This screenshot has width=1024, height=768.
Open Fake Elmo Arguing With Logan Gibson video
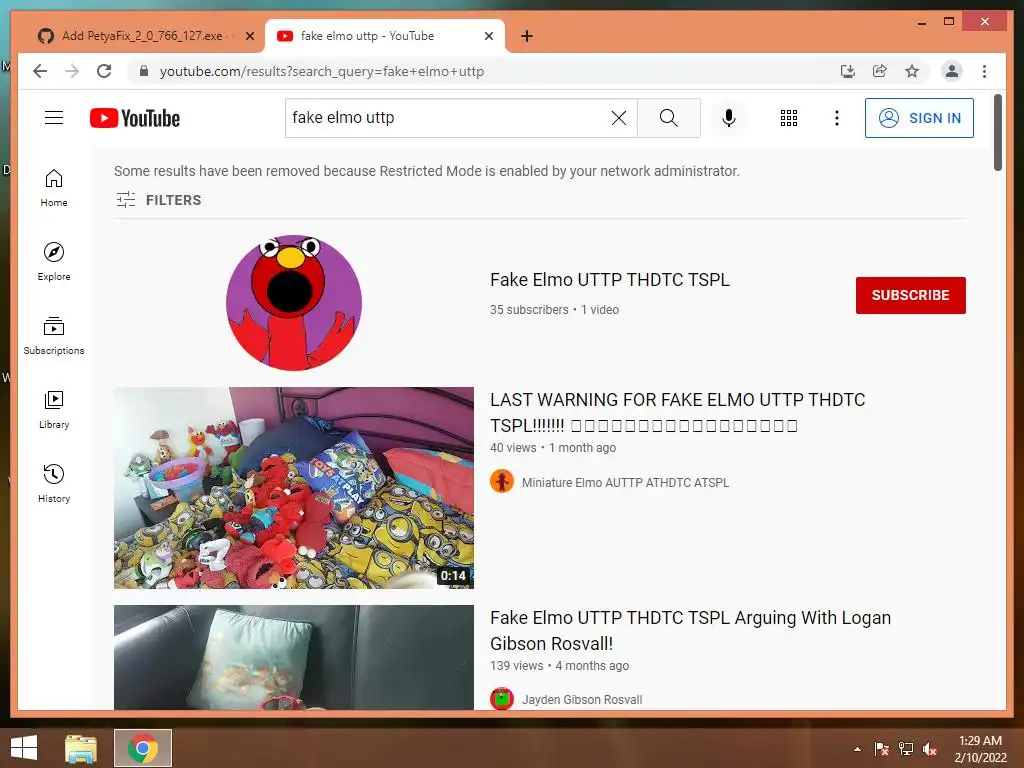click(x=690, y=630)
